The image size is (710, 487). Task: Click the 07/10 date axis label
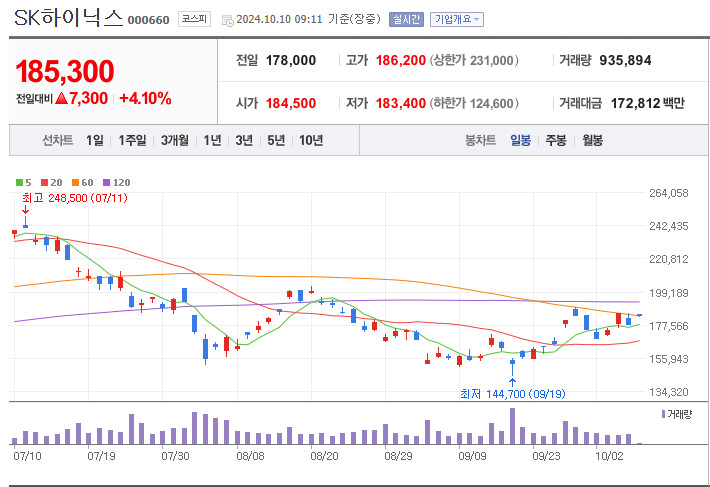[27, 456]
